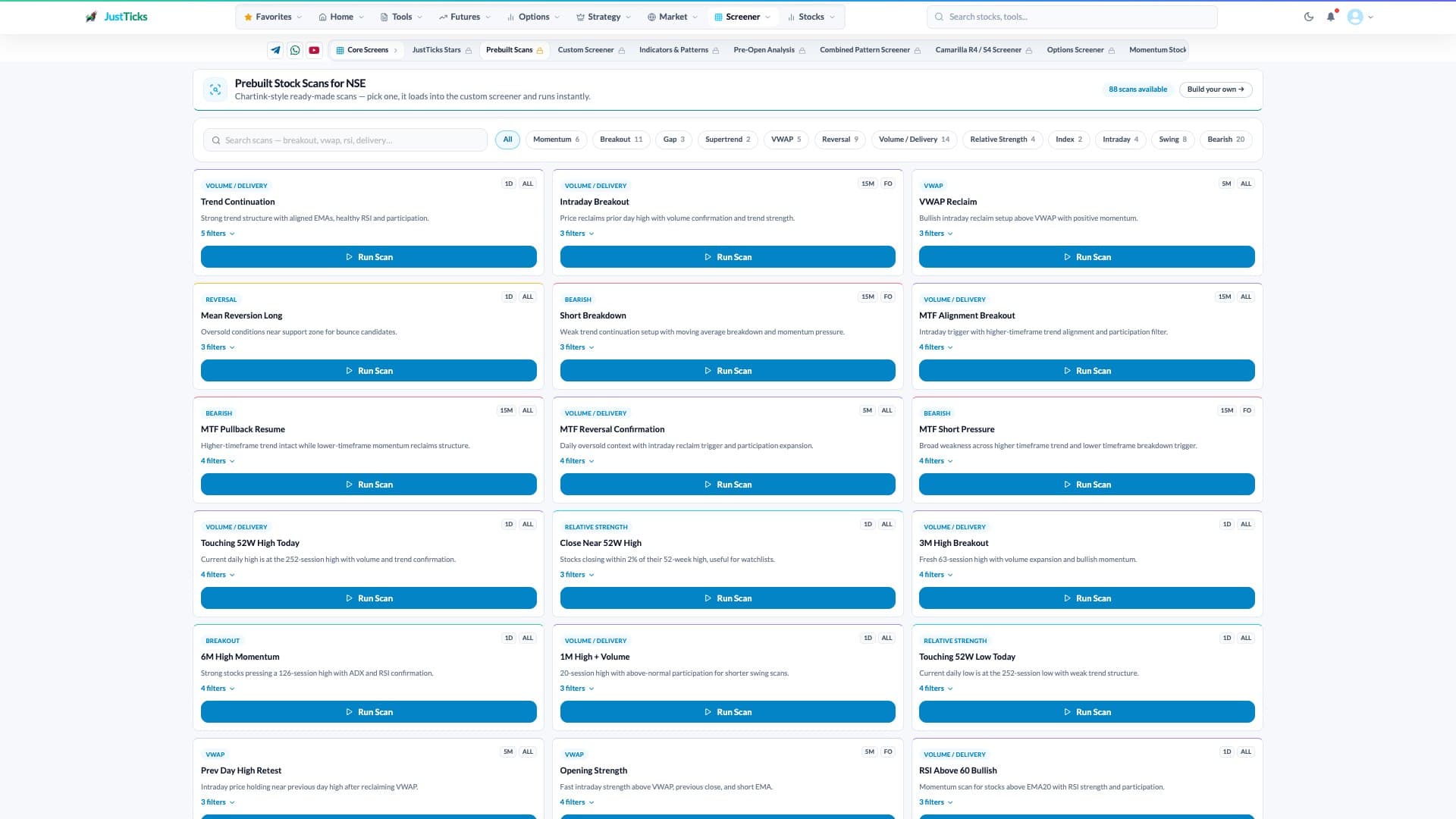Click the lock icon beside Options Screener
Screen dimensions: 1456x819
coord(1112,51)
